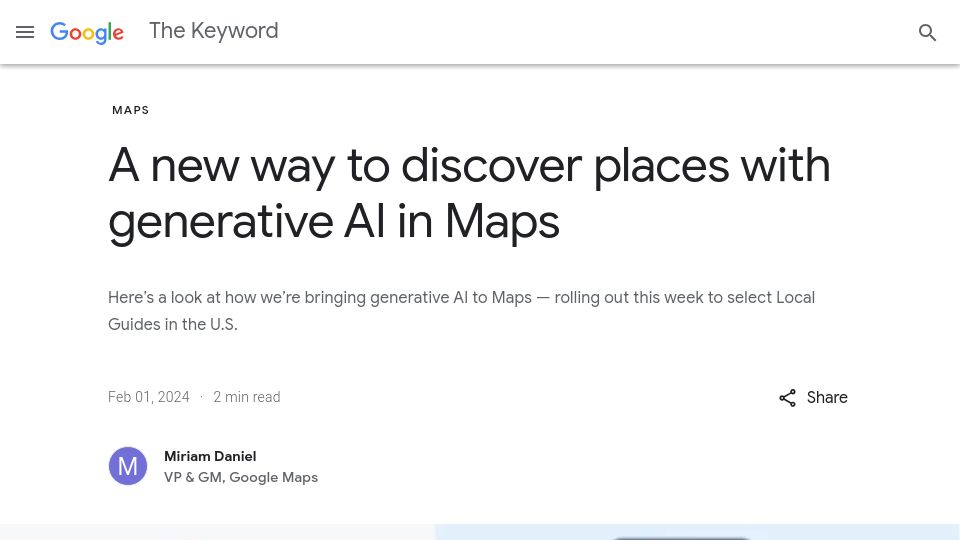The width and height of the screenshot is (960, 540).
Task: Open The Keyword blog home link
Action: 214,31
